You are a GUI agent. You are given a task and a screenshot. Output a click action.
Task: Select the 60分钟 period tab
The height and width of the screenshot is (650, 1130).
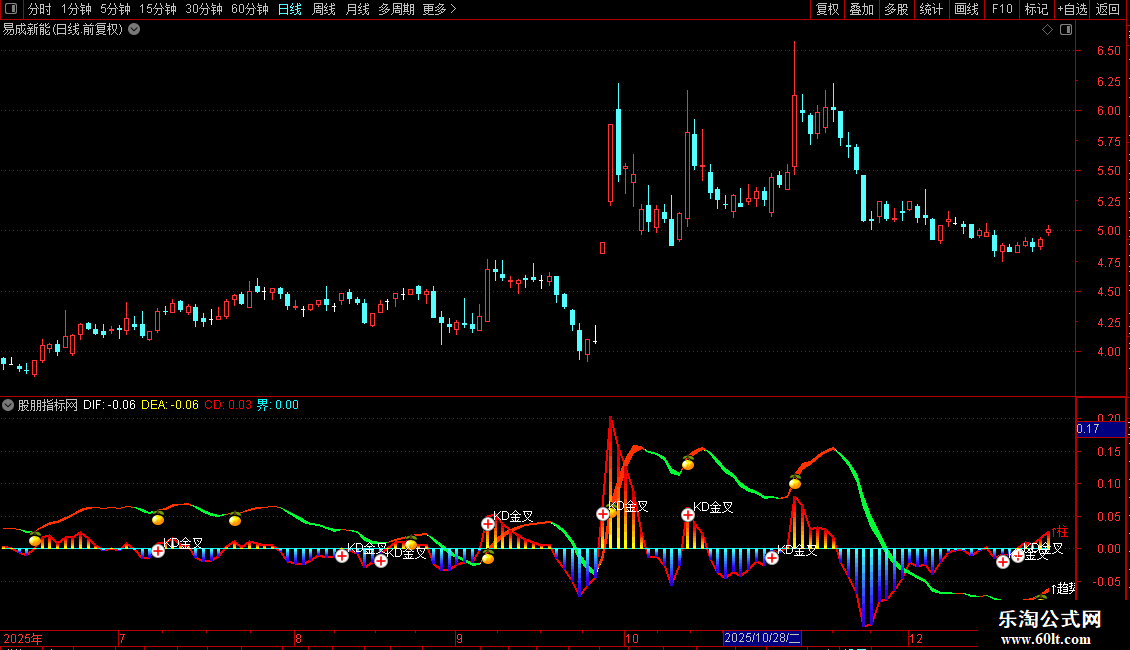pos(249,9)
